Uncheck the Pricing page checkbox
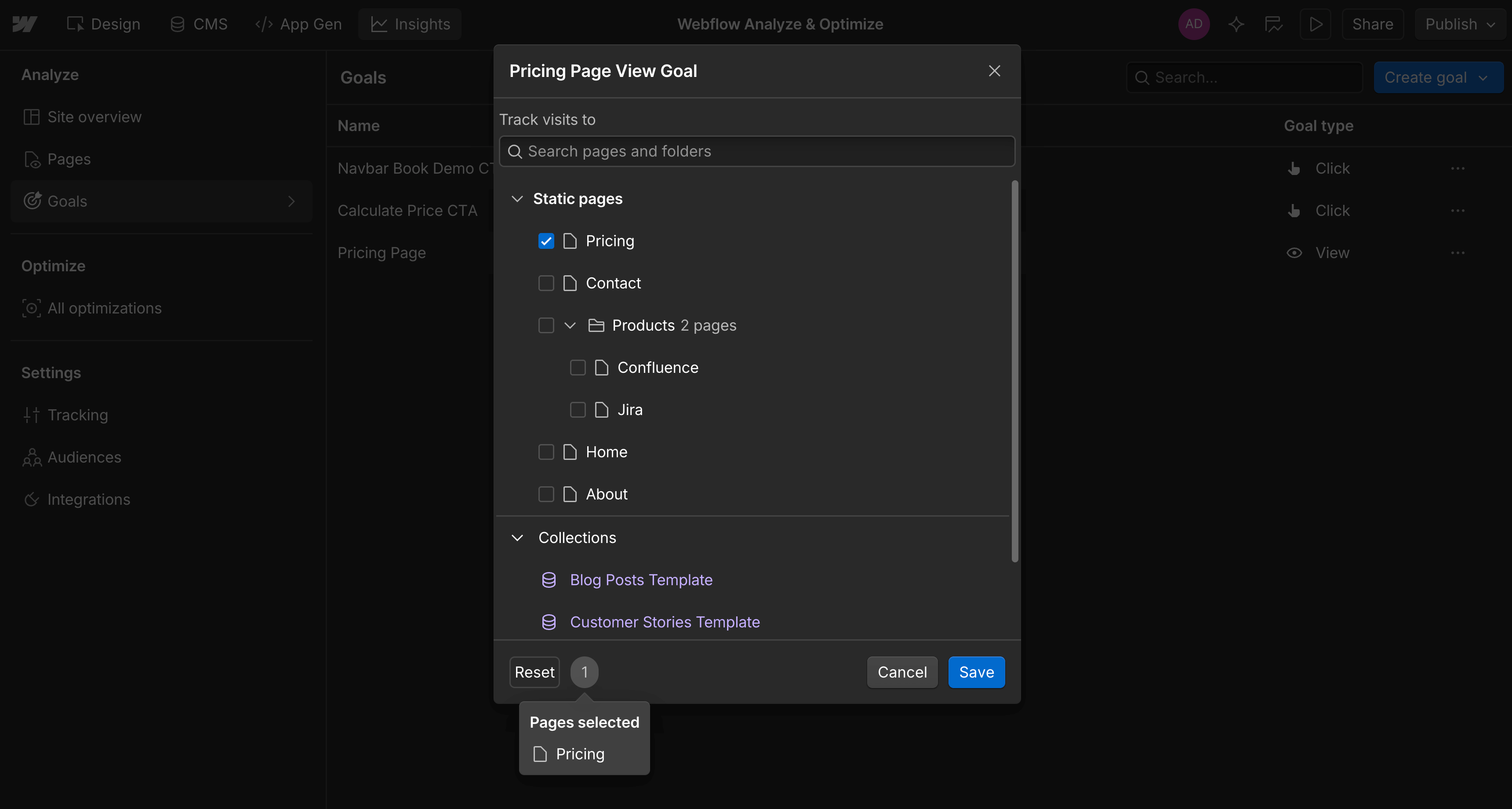Viewport: 1512px width, 809px height. [546, 241]
